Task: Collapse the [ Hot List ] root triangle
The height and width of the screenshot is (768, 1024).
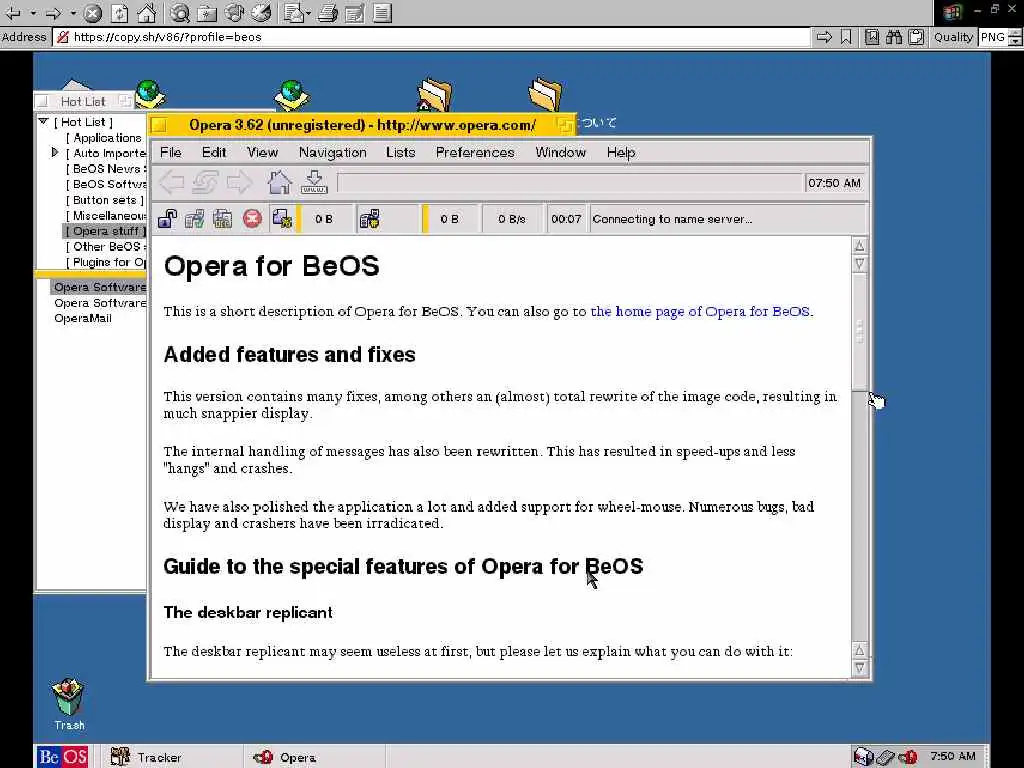Action: (44, 121)
